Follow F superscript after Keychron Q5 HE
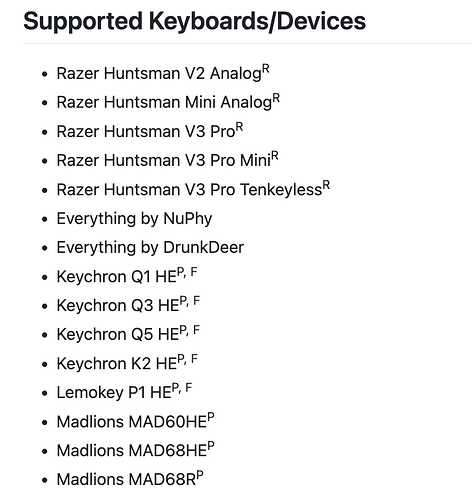Image resolution: width=472 pixels, height=499 pixels. click(196, 331)
